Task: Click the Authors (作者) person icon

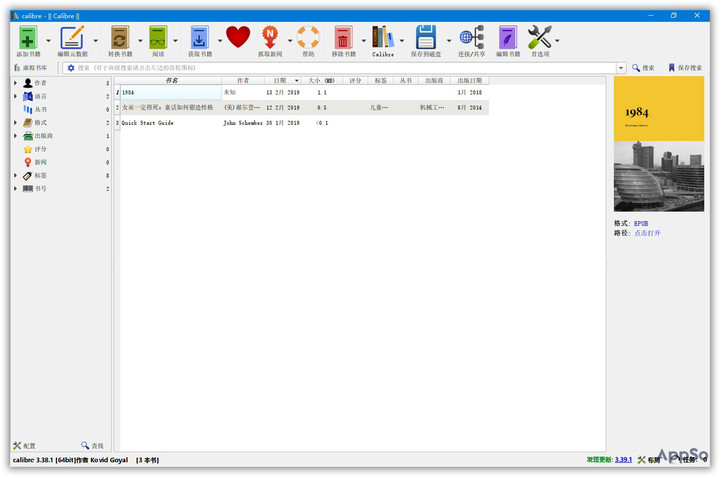Action: coord(28,83)
